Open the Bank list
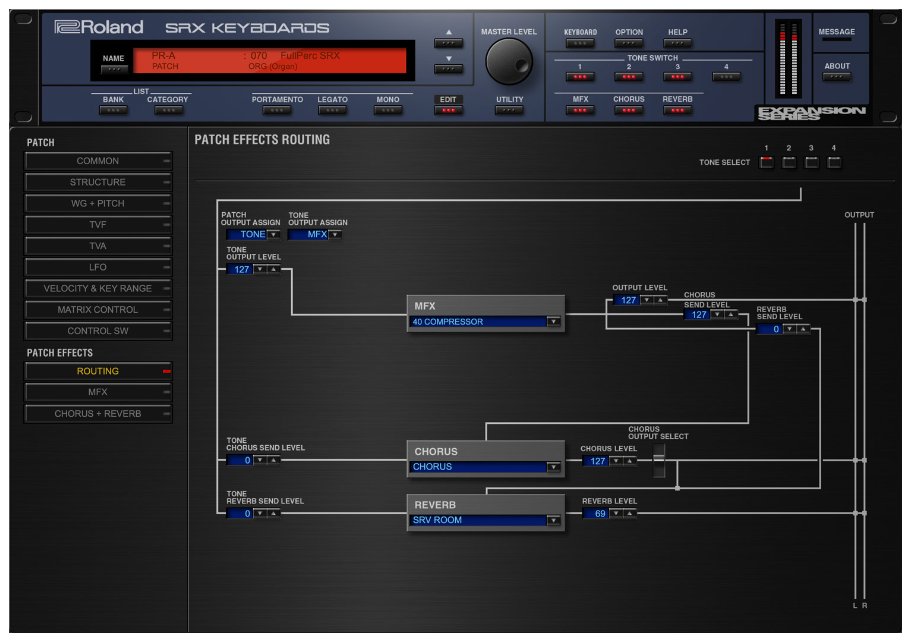This screenshot has height=643, width=911. coord(113,110)
